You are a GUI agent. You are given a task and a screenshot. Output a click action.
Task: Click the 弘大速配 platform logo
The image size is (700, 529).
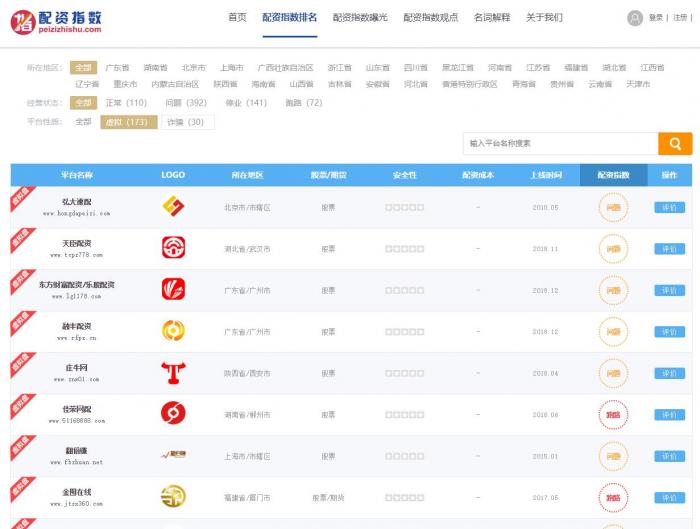[x=173, y=207]
